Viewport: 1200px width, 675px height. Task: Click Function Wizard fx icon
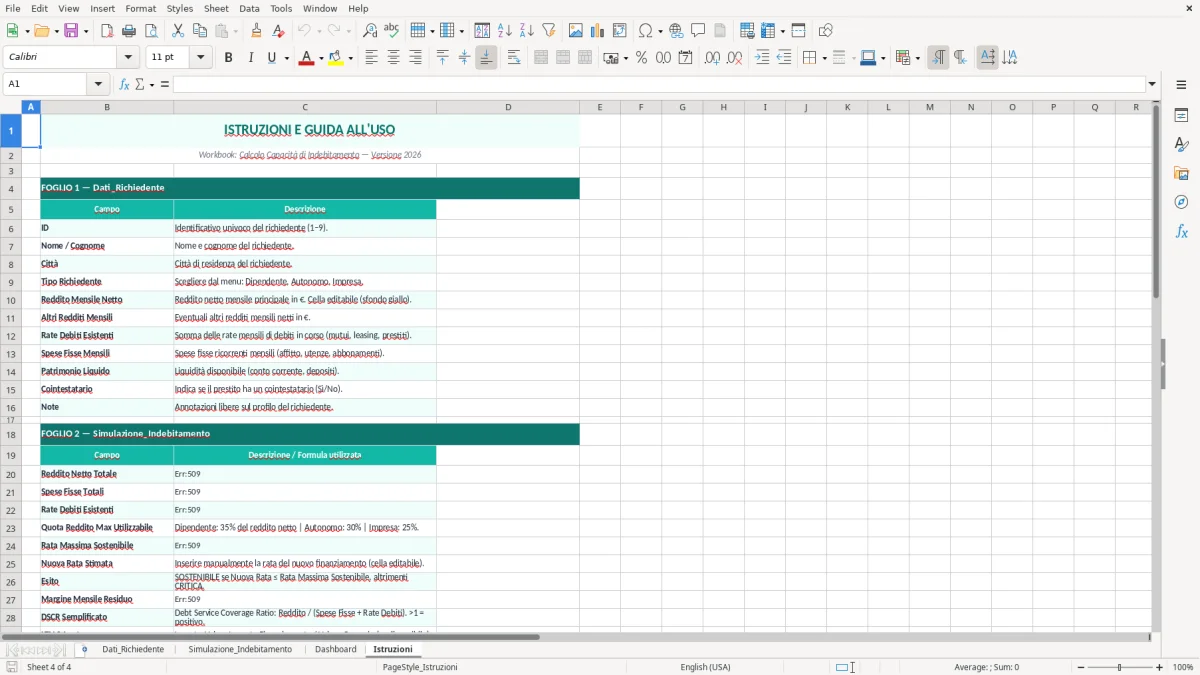point(124,84)
